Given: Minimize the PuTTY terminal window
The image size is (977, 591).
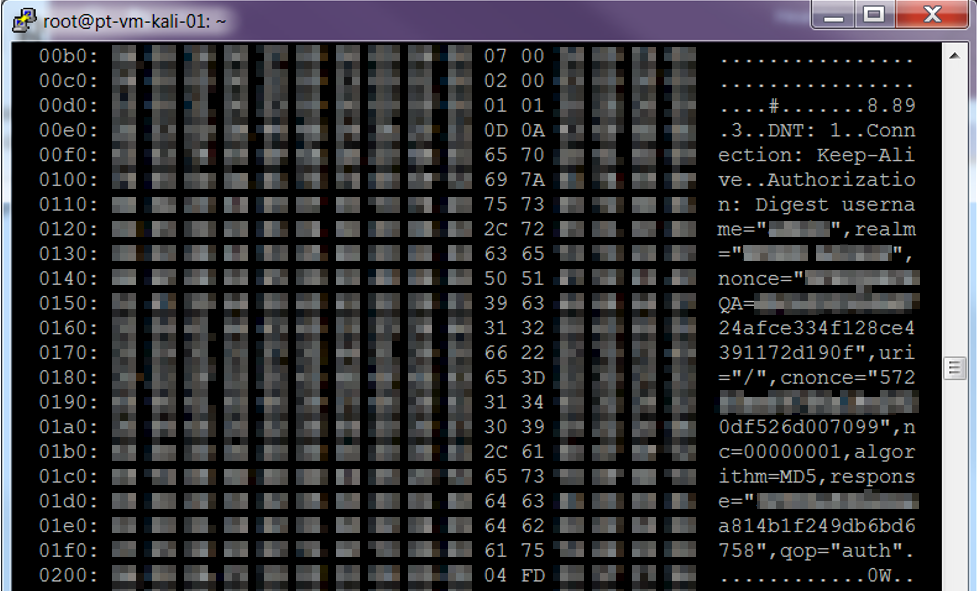Looking at the screenshot, I should [832, 15].
